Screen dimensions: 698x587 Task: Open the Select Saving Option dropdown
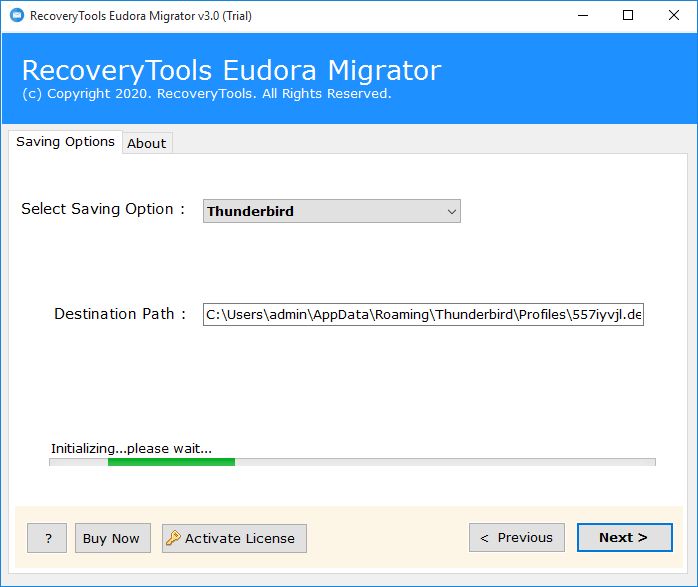[332, 211]
